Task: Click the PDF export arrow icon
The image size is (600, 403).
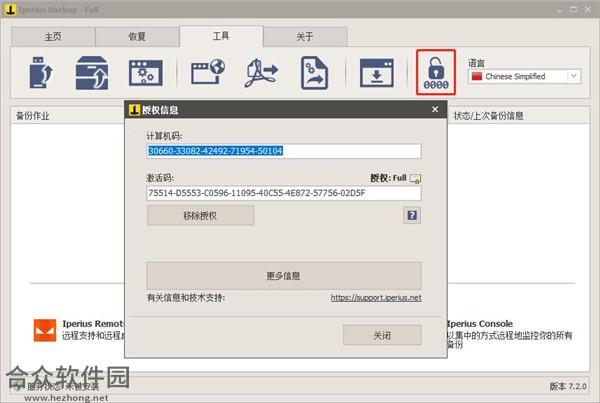Action: pyautogui.click(x=261, y=72)
